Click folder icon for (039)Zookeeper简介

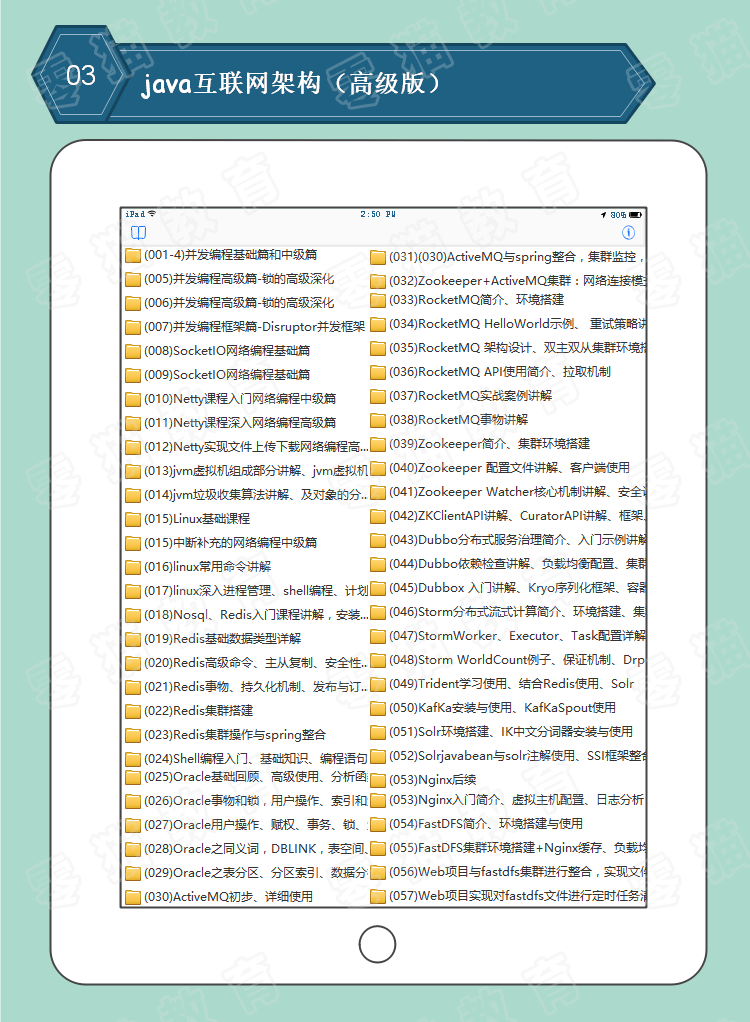click(378, 445)
